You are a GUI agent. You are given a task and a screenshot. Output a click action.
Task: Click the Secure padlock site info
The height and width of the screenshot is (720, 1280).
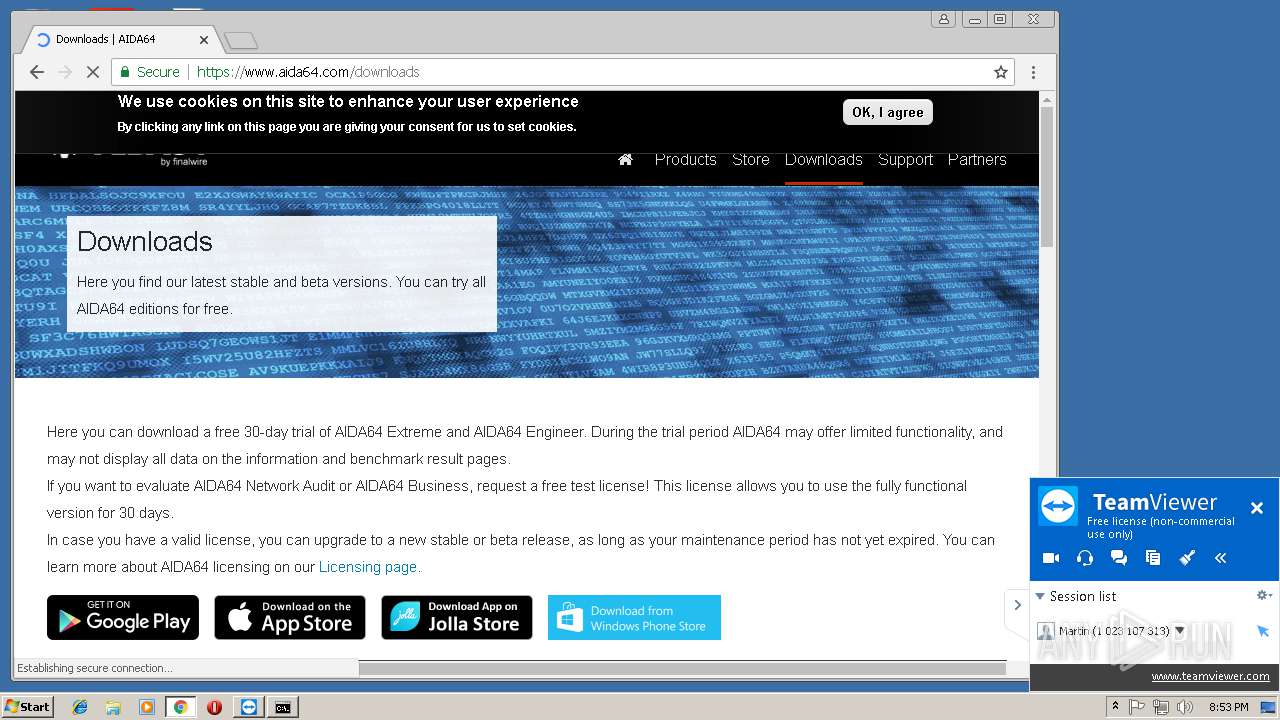point(150,72)
